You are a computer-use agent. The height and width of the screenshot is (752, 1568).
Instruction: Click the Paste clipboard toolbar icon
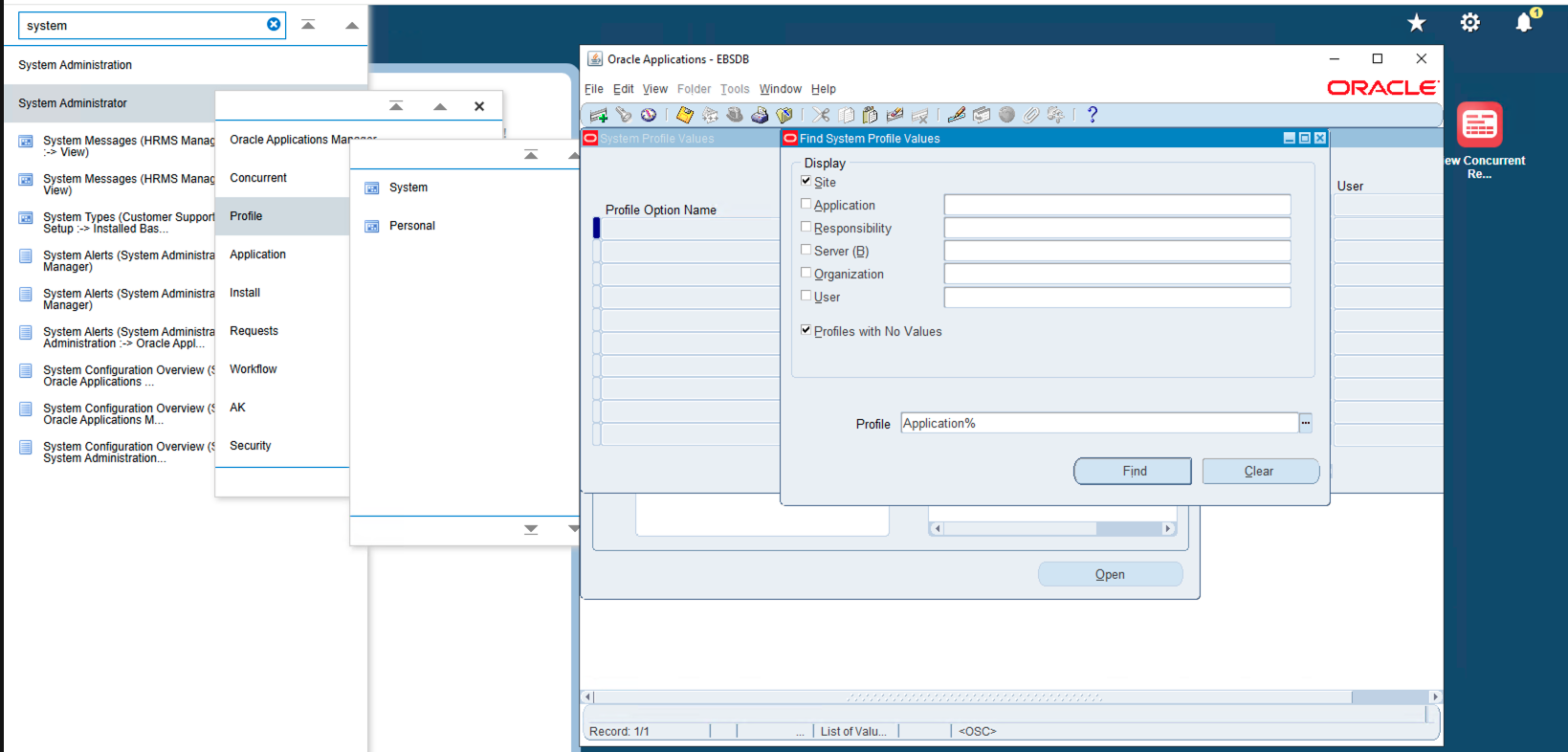(x=870, y=116)
